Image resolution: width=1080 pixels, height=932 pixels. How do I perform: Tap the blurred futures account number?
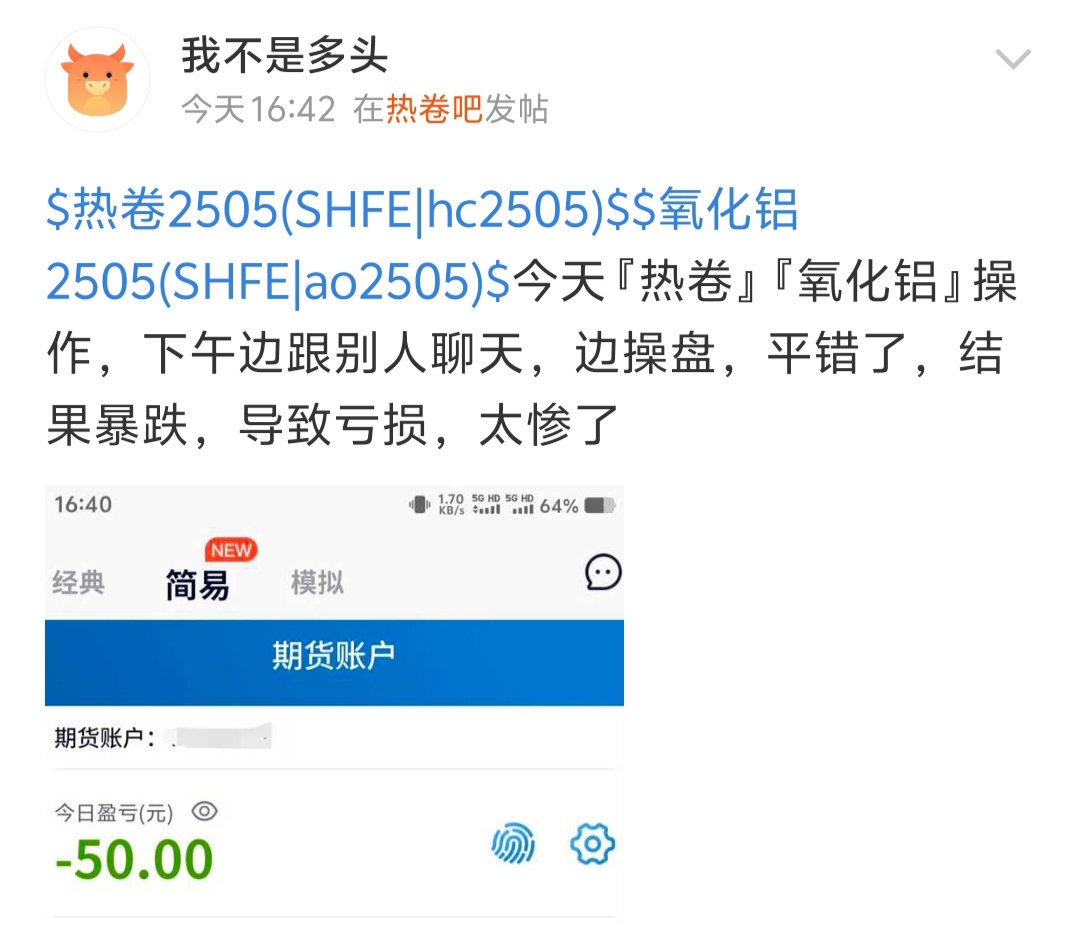[220, 737]
